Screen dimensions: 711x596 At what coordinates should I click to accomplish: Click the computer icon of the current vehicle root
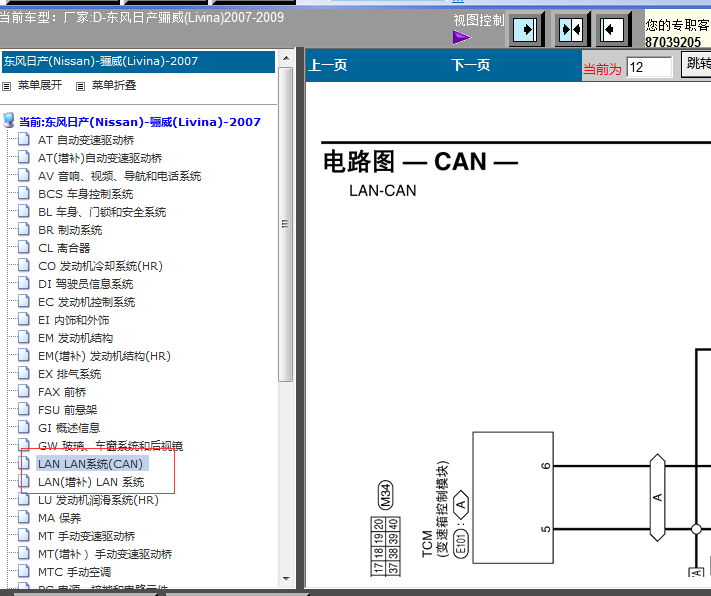pos(9,121)
